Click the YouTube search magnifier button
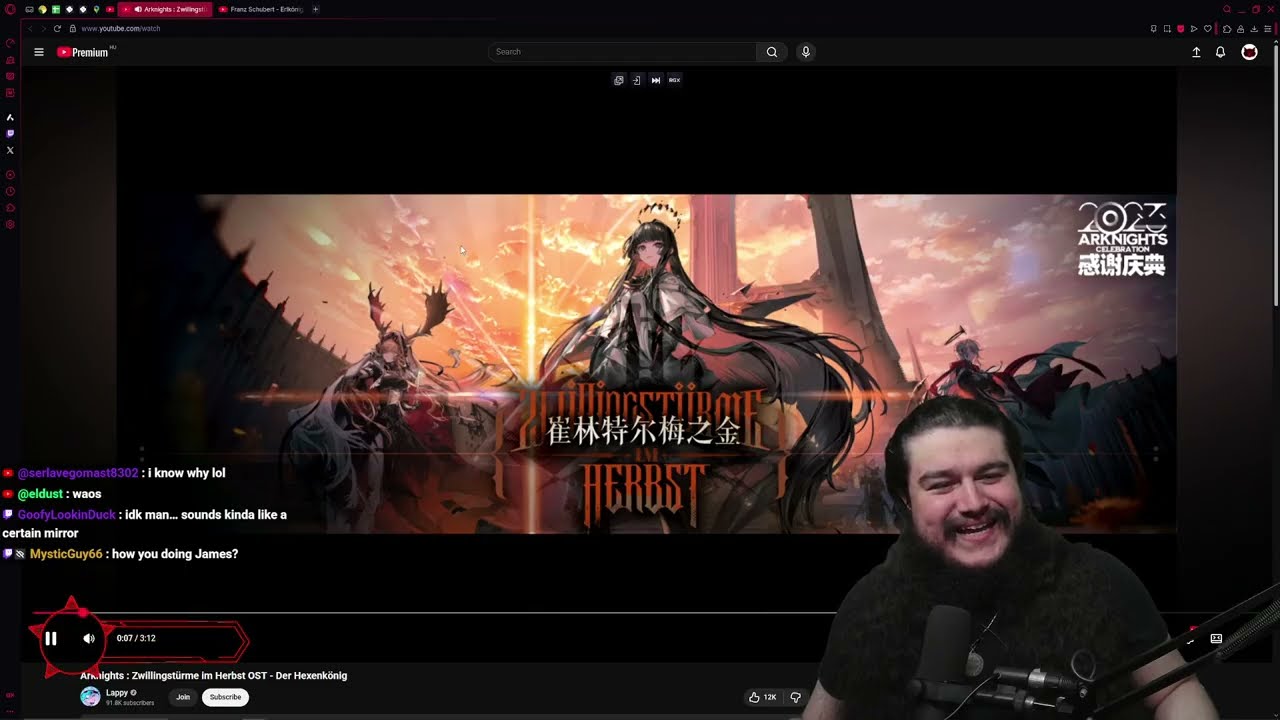The image size is (1280, 720). [772, 52]
